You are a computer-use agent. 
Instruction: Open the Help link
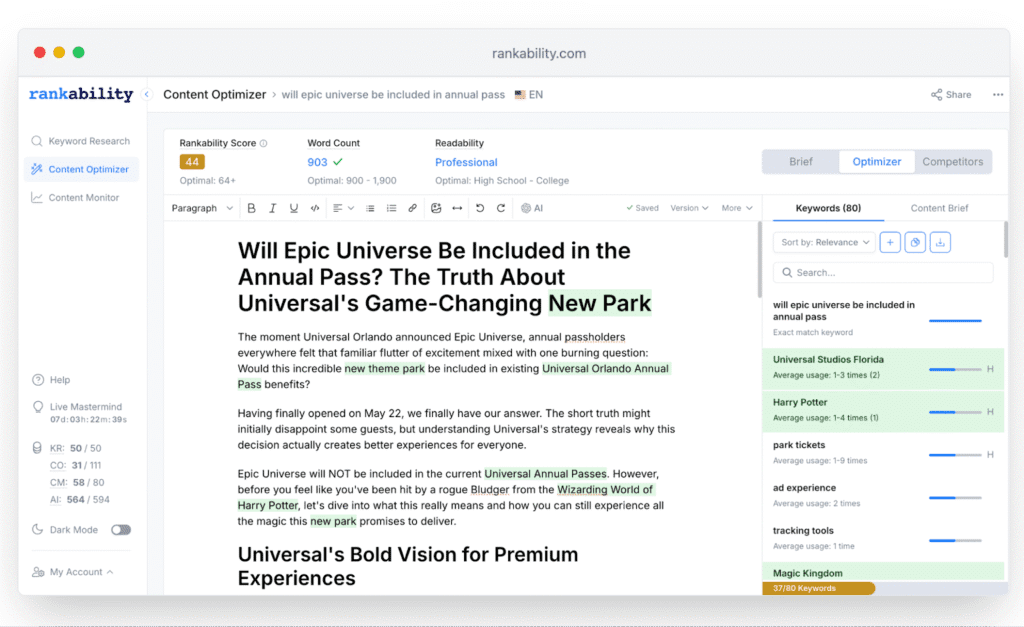point(51,379)
